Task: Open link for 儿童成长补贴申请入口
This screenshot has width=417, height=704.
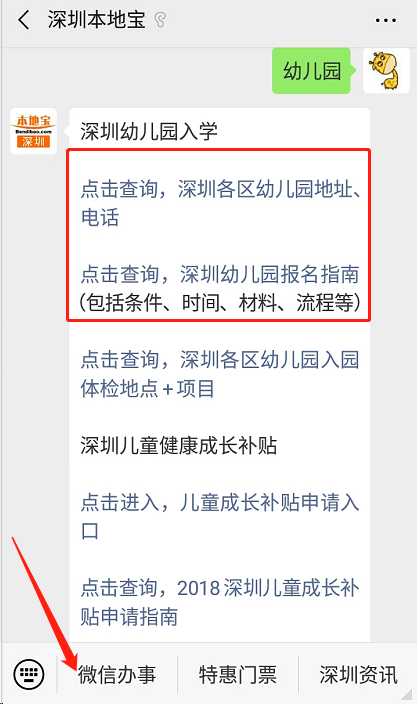Action: [x=220, y=517]
